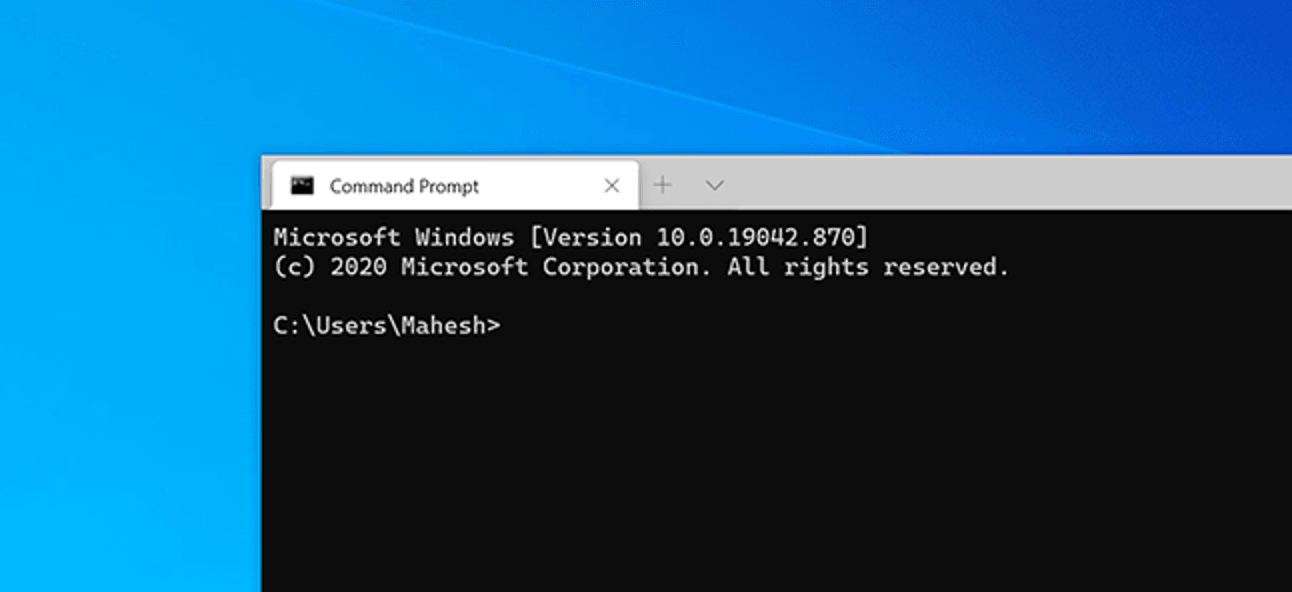Close the Command Prompt tab
This screenshot has height=592, width=1292.
pyautogui.click(x=612, y=185)
